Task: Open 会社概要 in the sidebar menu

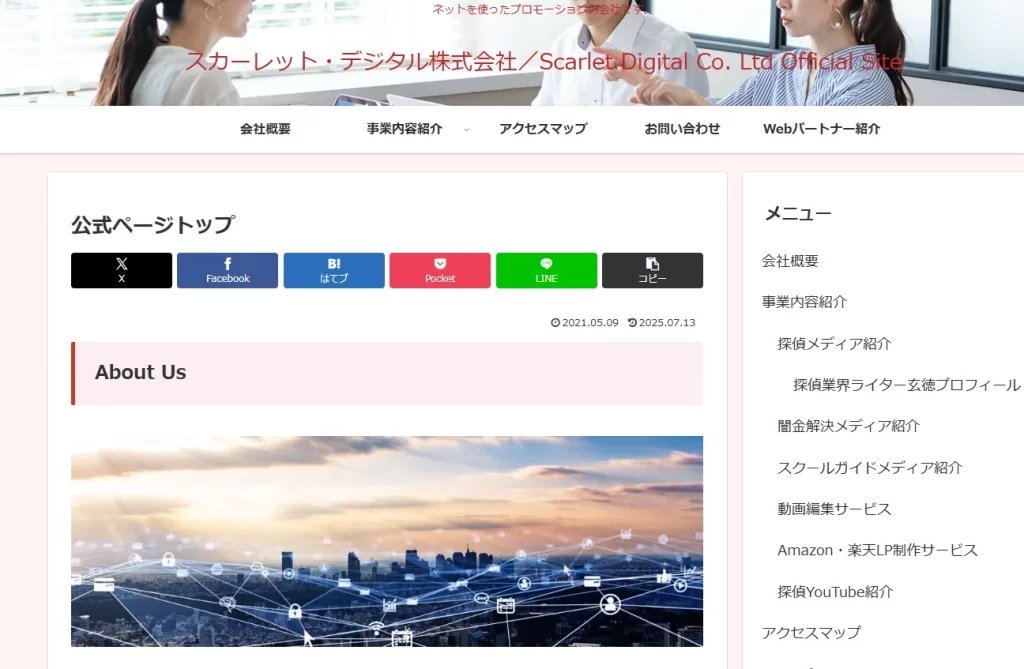Action: point(790,261)
